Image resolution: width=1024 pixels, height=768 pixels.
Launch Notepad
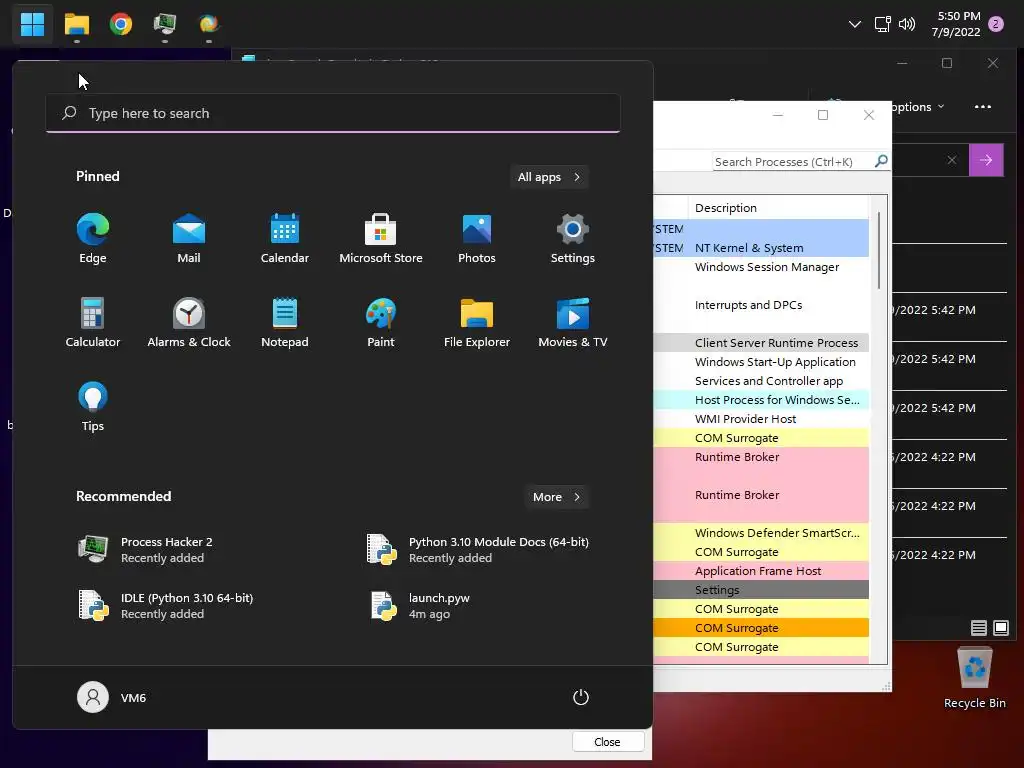(285, 323)
